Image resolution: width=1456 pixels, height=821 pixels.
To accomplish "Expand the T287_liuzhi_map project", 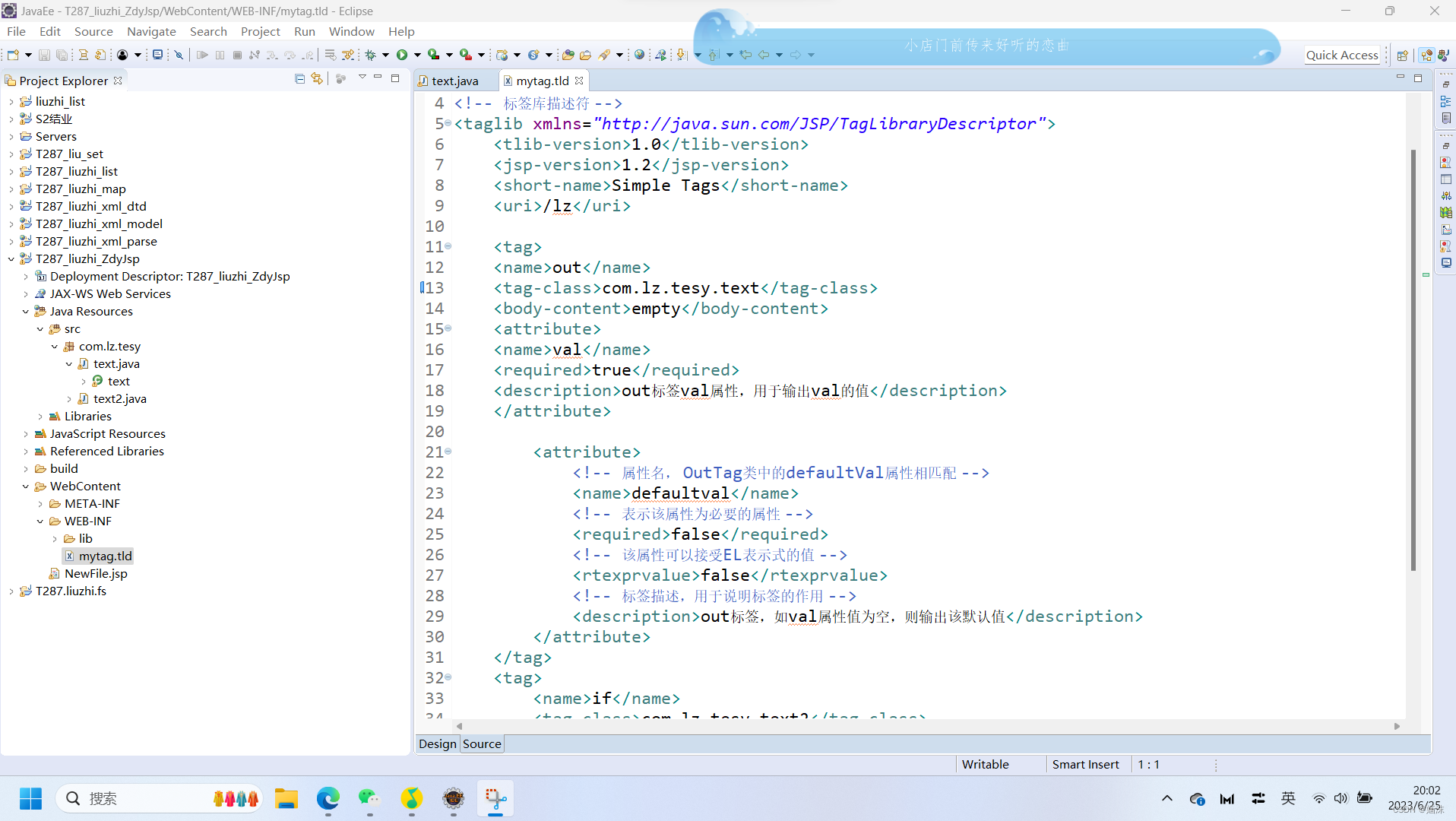I will (x=11, y=189).
